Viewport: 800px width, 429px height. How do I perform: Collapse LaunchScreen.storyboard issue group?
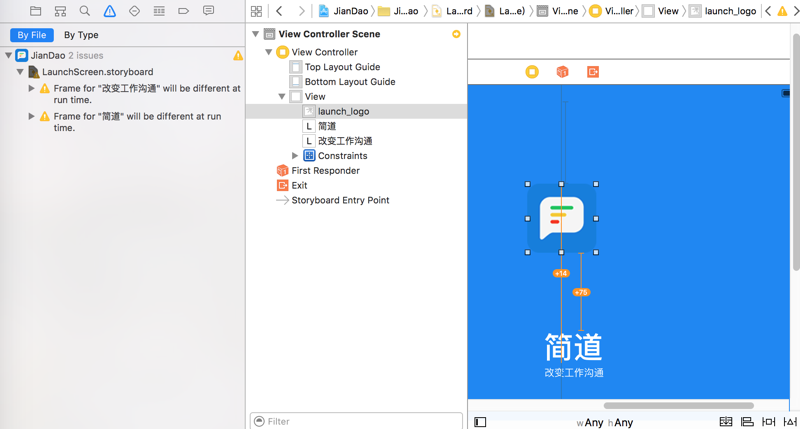coord(20,72)
